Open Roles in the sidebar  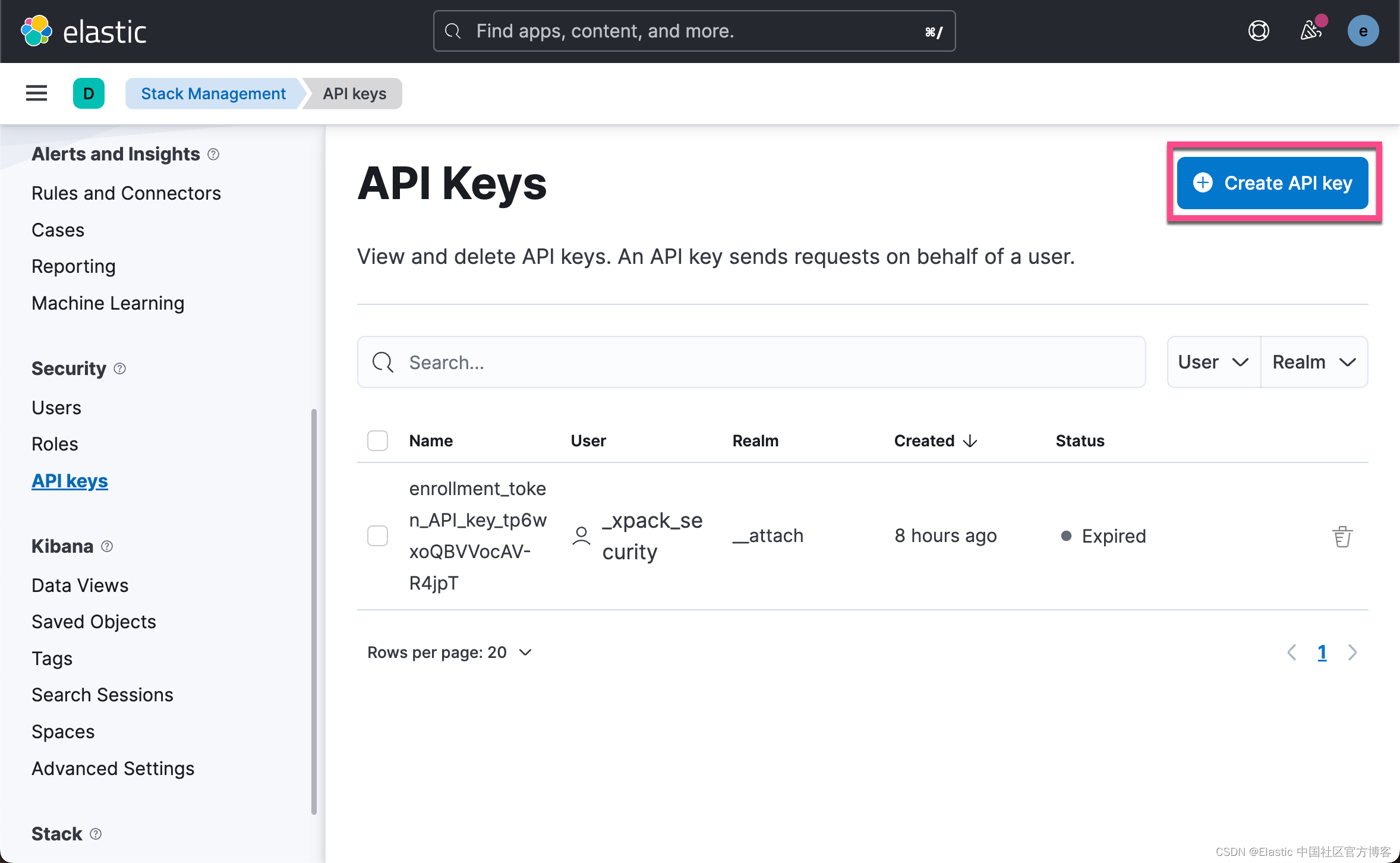point(55,444)
